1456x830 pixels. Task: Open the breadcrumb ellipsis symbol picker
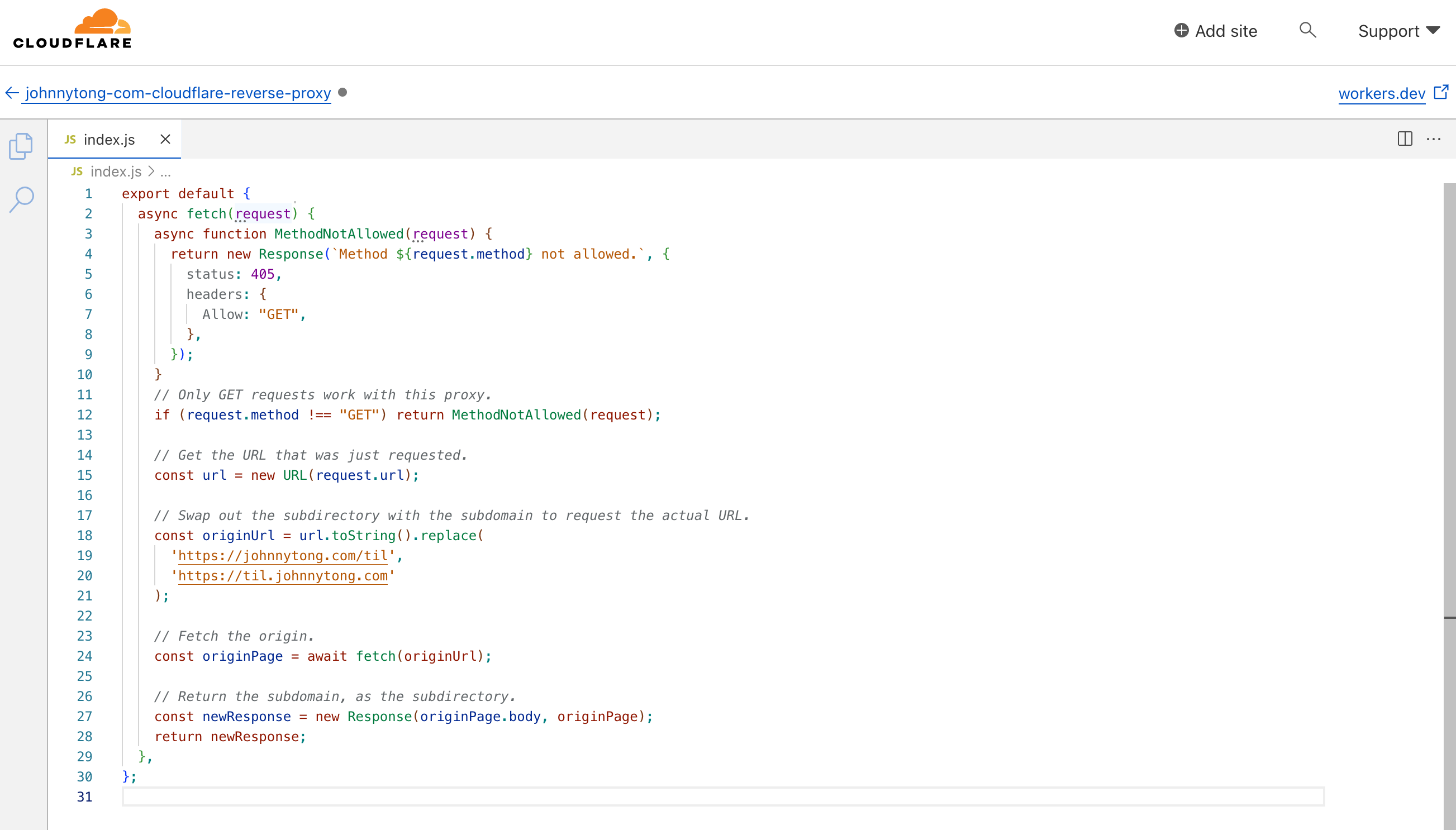(x=165, y=171)
